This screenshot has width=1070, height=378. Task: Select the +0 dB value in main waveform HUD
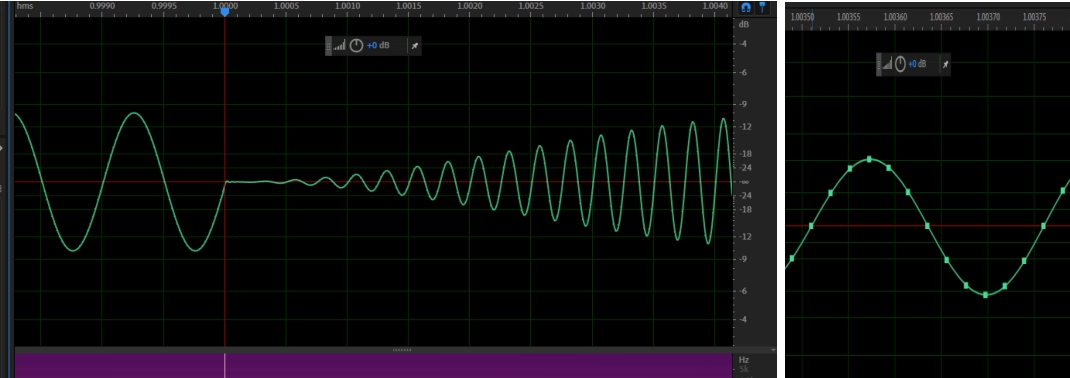(x=377, y=46)
